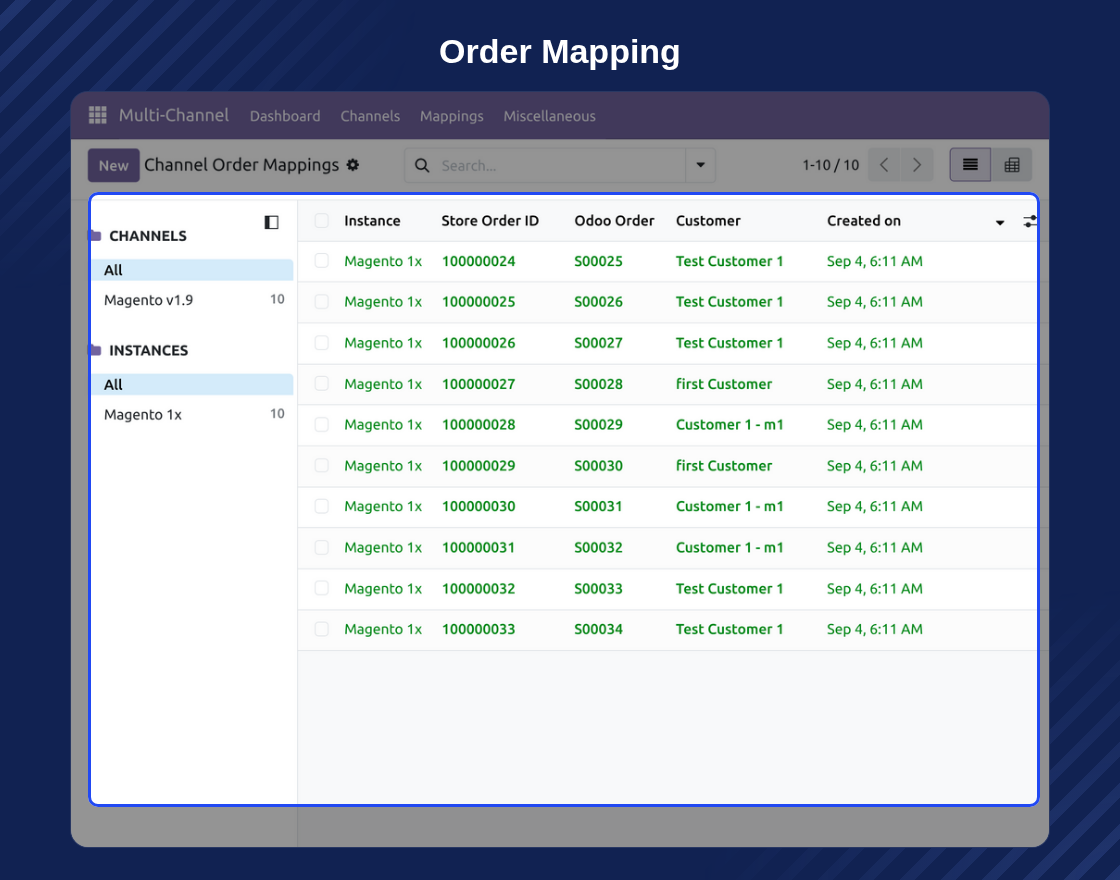Check the row for order 100000027

pos(321,384)
